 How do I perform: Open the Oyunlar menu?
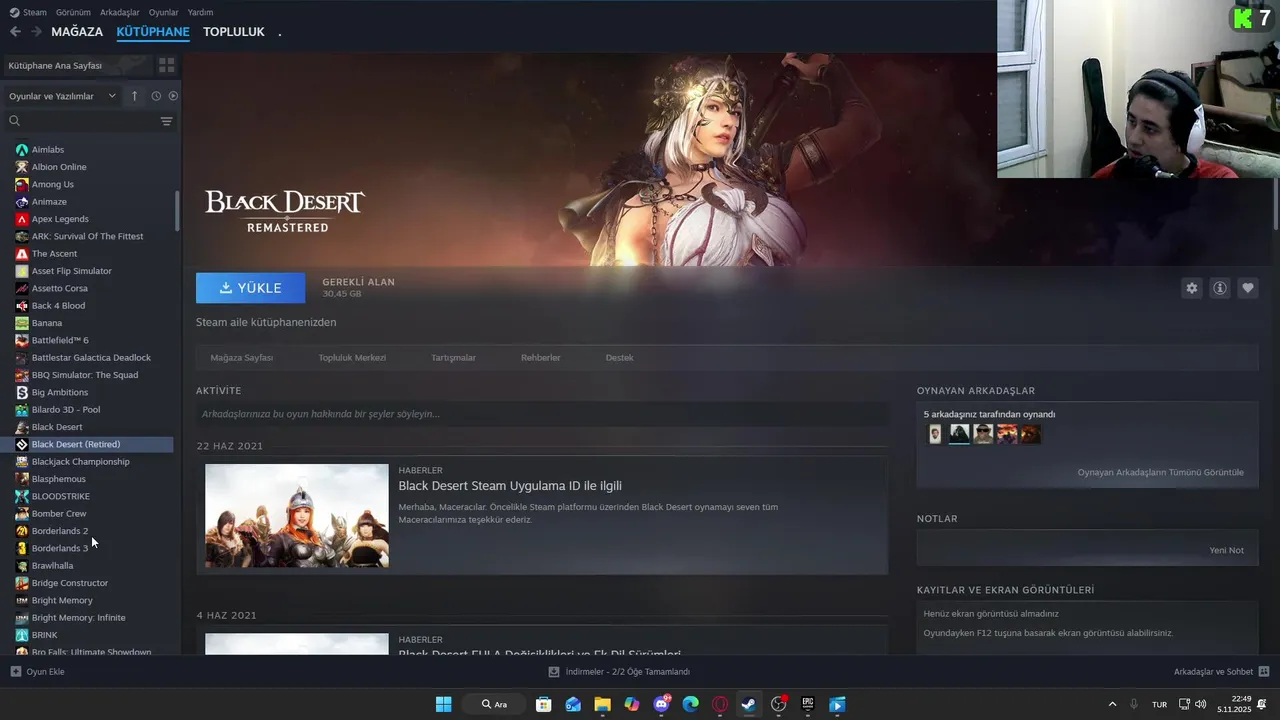tap(164, 12)
